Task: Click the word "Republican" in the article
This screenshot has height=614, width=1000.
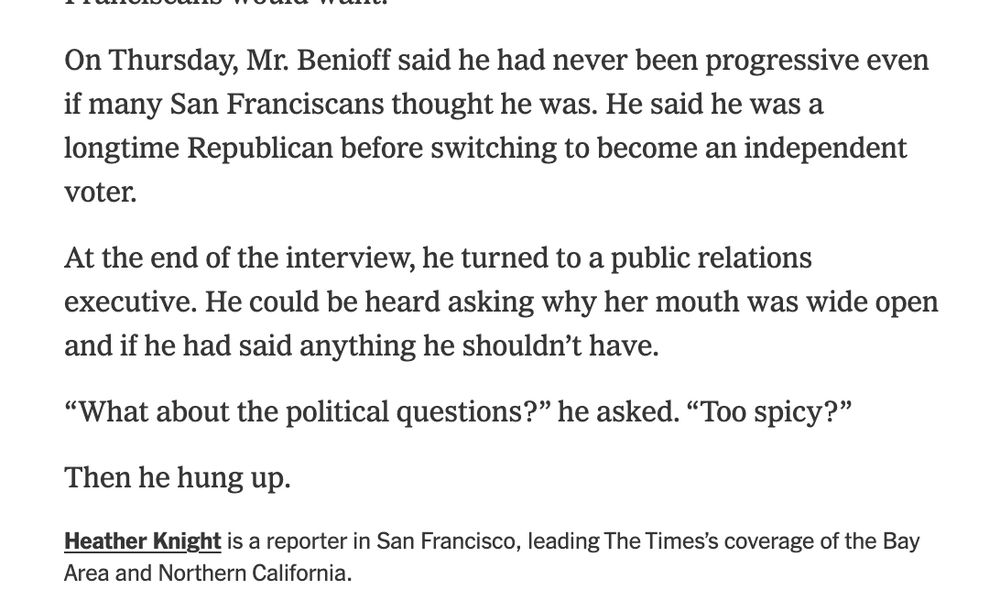Action: click(260, 148)
